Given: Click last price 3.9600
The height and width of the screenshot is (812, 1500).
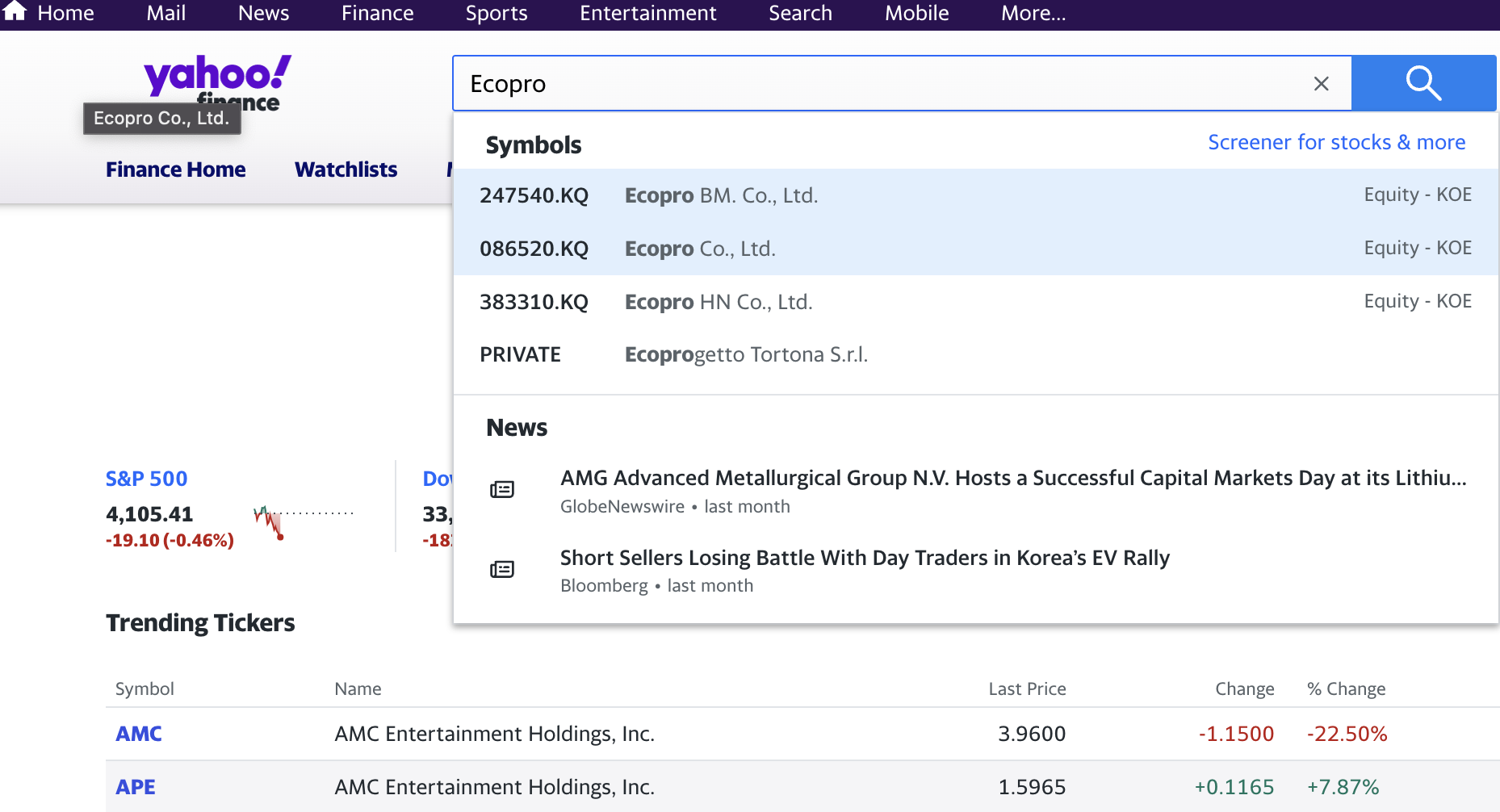Looking at the screenshot, I should click(x=1032, y=734).
